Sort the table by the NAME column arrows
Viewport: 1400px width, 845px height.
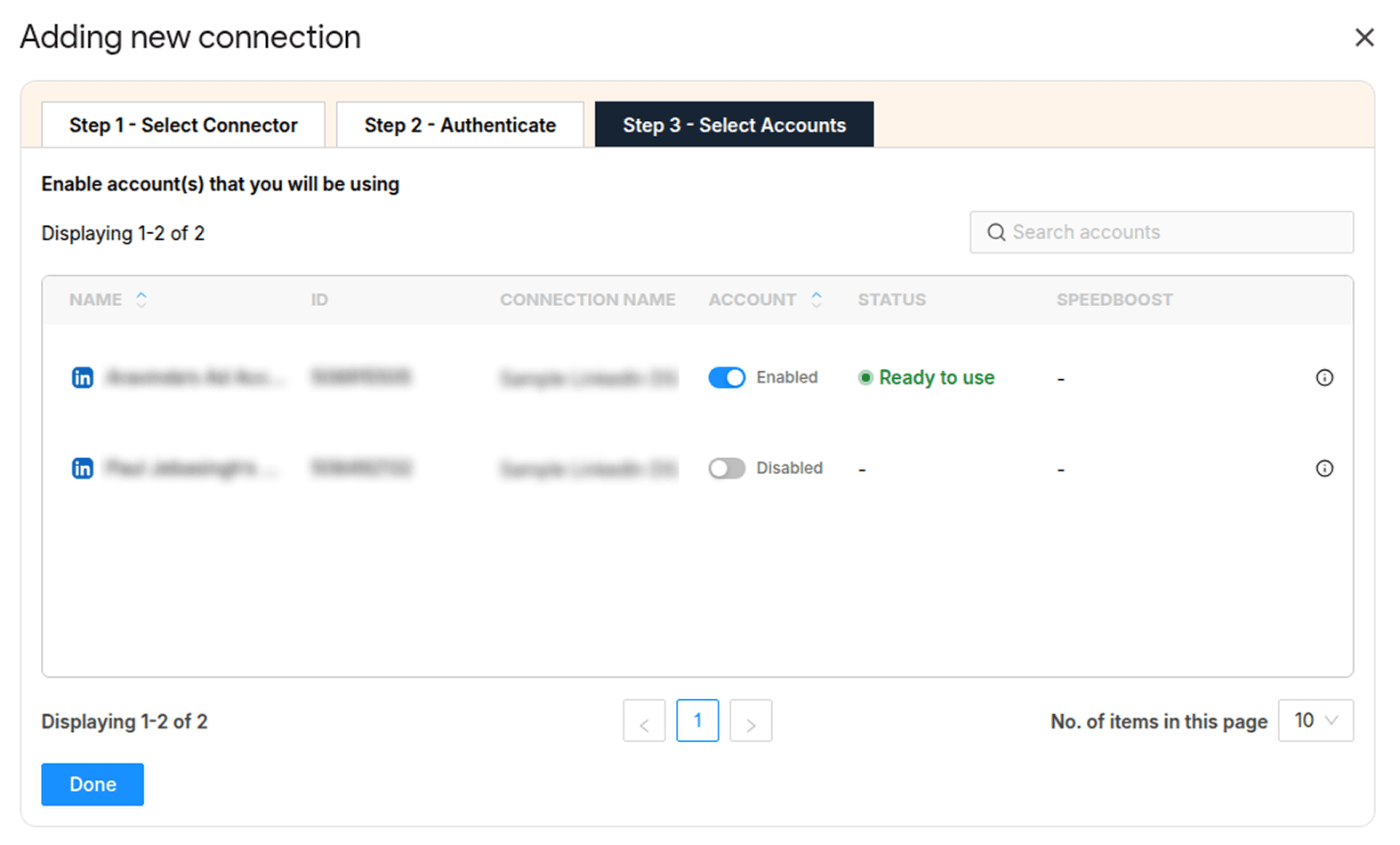142,300
